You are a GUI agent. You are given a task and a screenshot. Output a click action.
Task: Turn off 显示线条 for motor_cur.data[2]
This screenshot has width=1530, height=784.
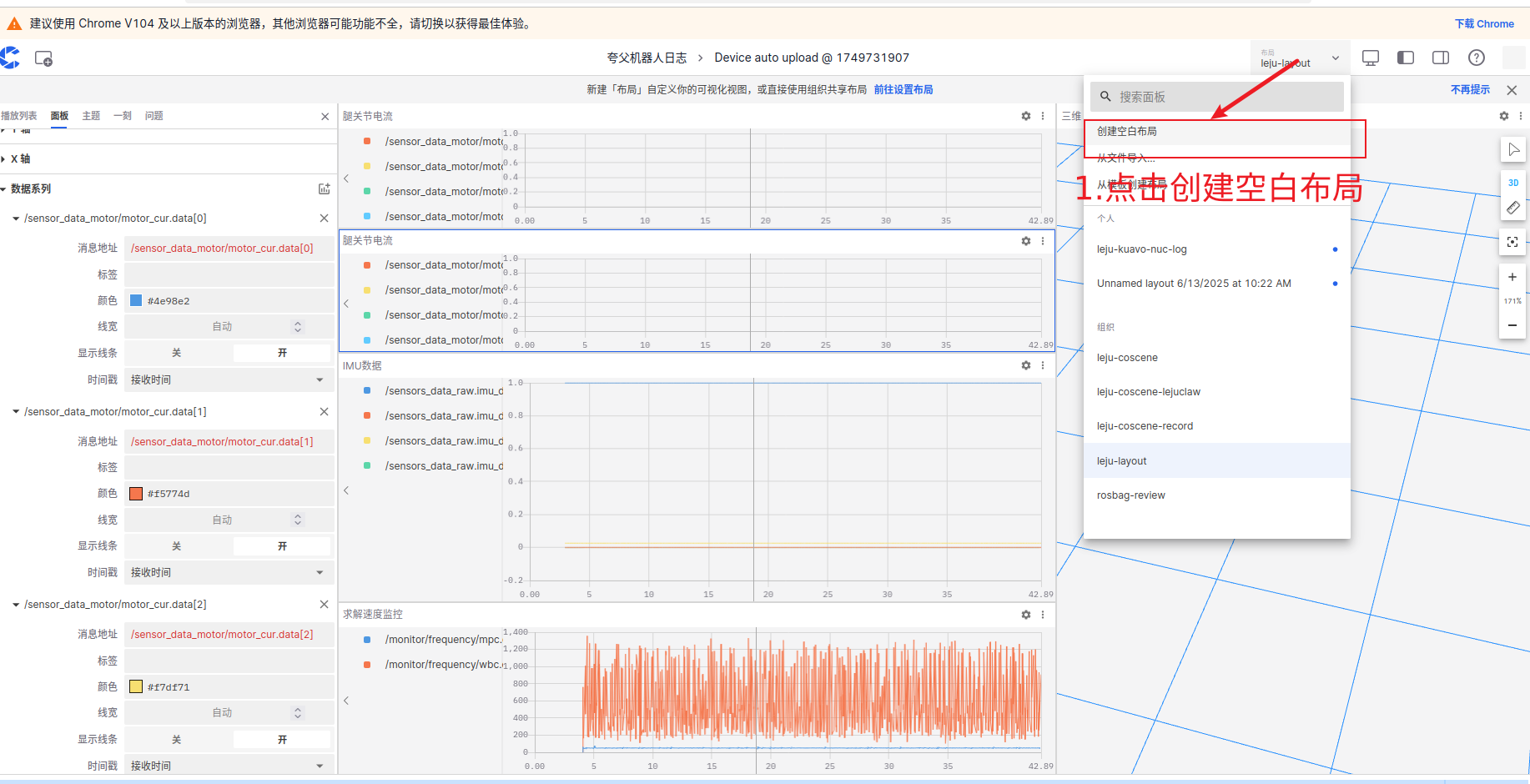click(x=177, y=740)
